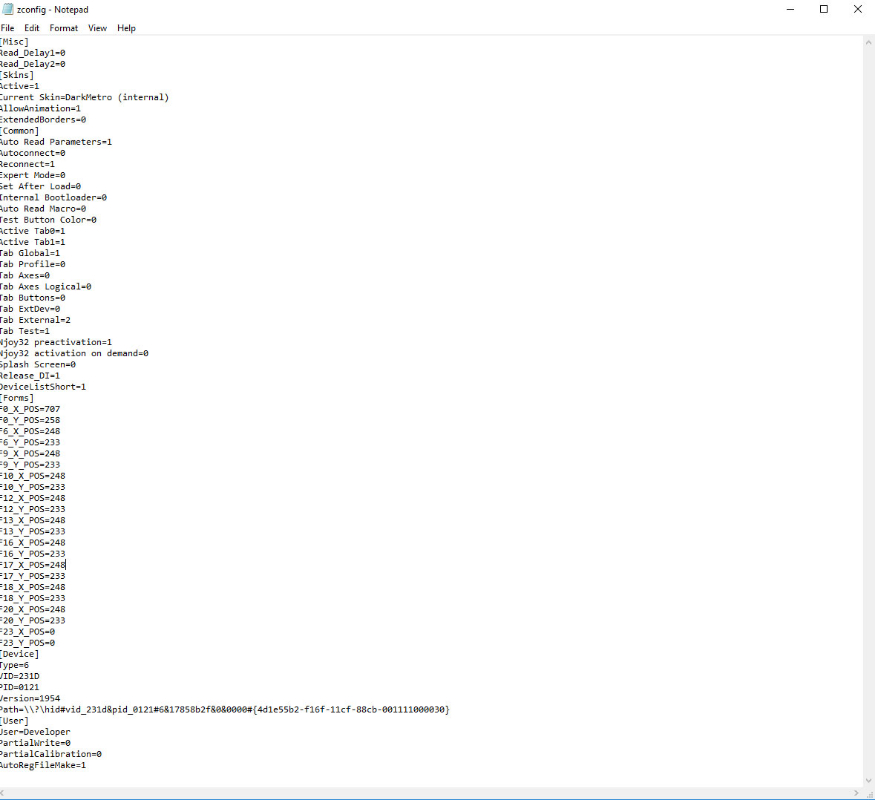Maximize the Notepad window
Screen dimensions: 875x800
click(823, 9)
